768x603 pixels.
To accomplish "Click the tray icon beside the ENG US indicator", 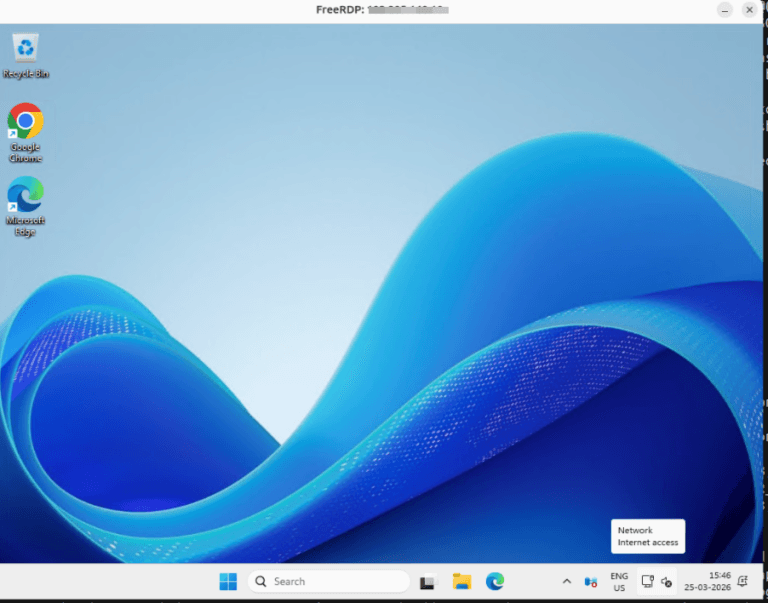I will click(591, 582).
